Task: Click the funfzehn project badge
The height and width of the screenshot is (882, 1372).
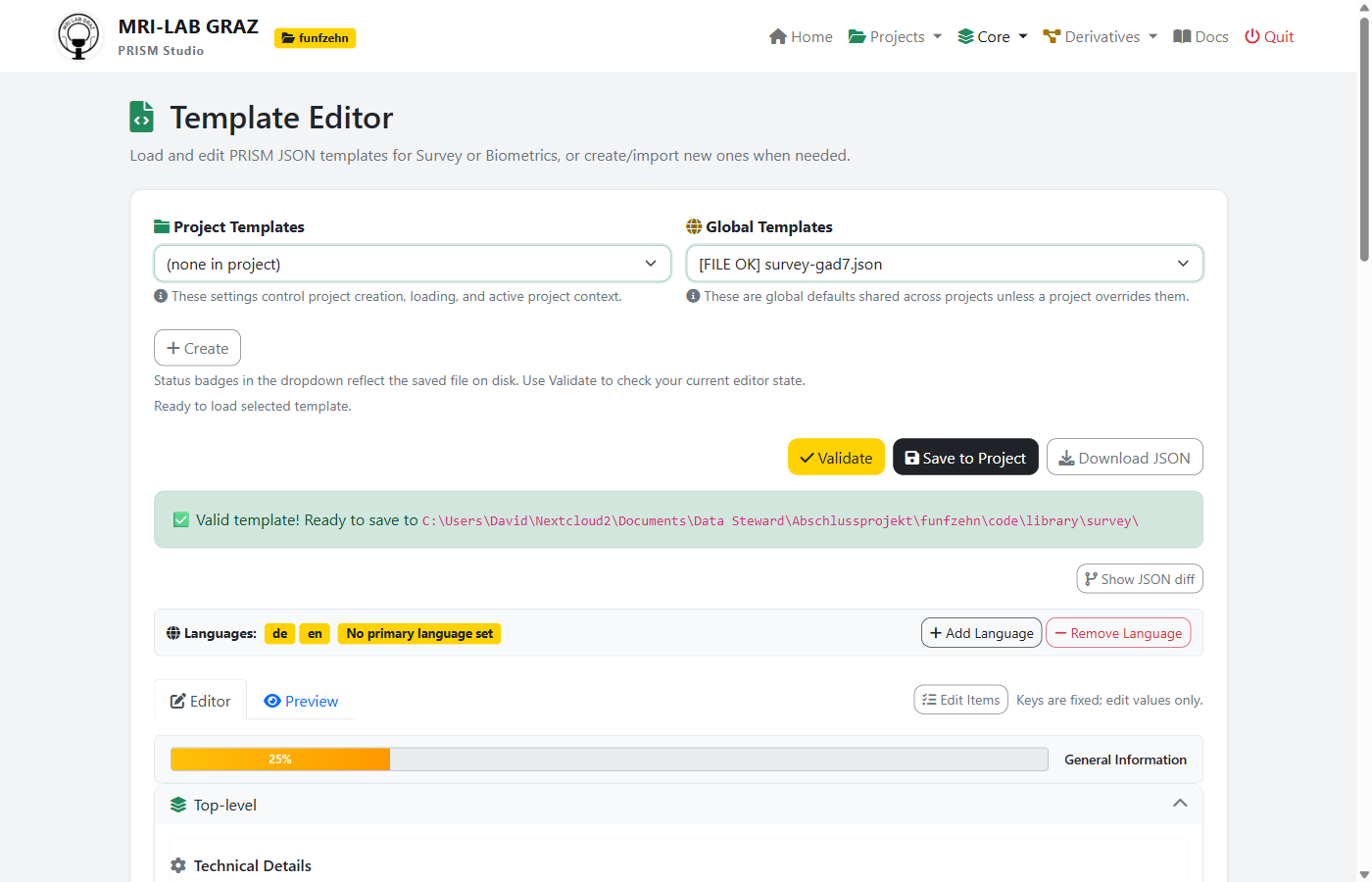Action: pyautogui.click(x=315, y=38)
